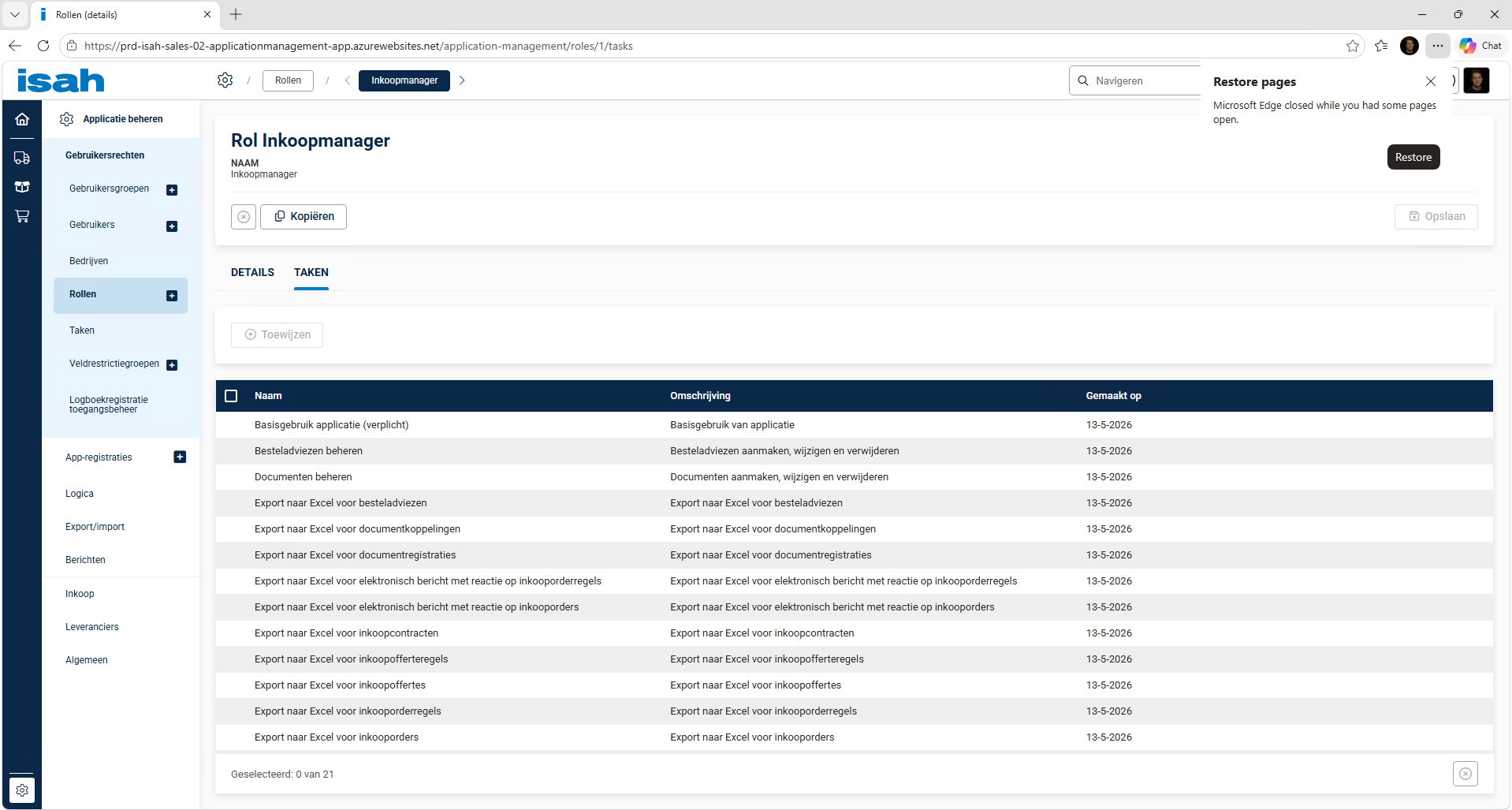Open Logboekregistratie toegangsbeheer menu item
This screenshot has height=810, width=1512.
109,405
